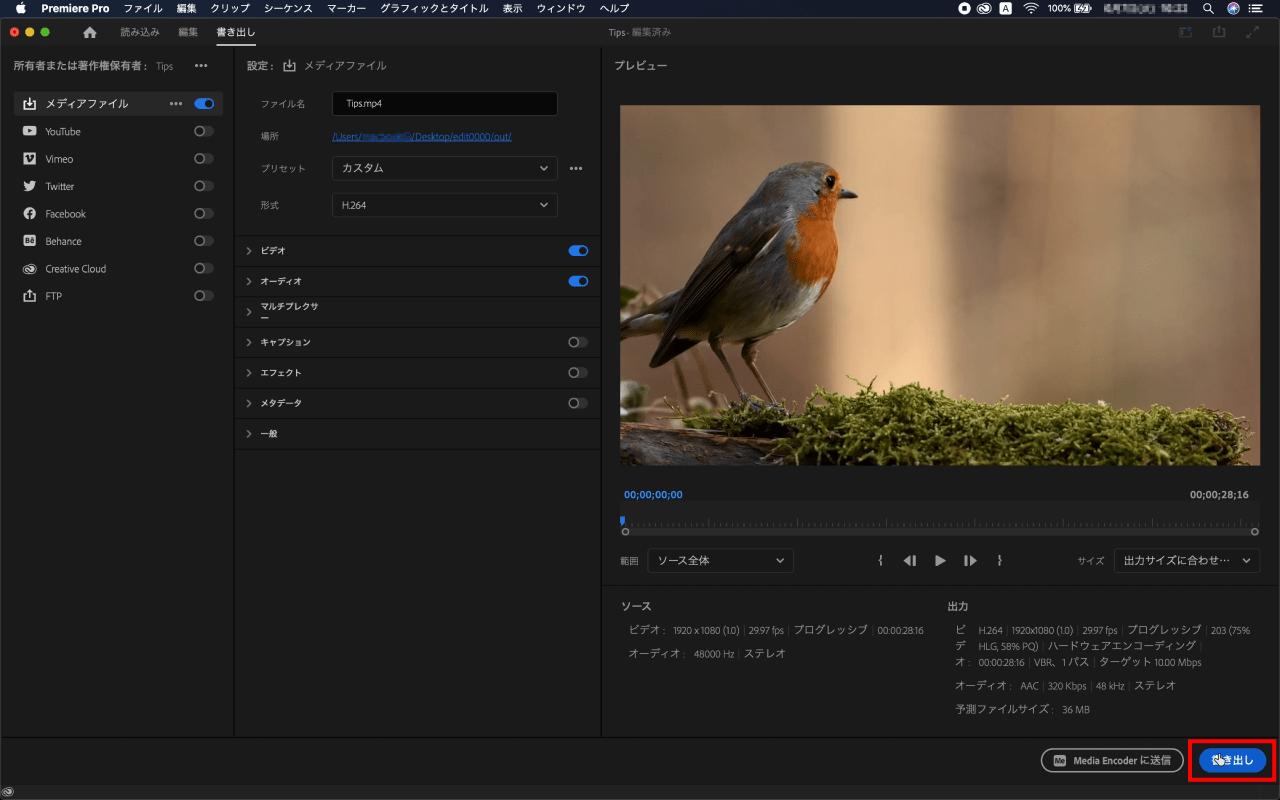Switch to the 編集 workspace tab
1280x800 pixels.
tap(188, 32)
